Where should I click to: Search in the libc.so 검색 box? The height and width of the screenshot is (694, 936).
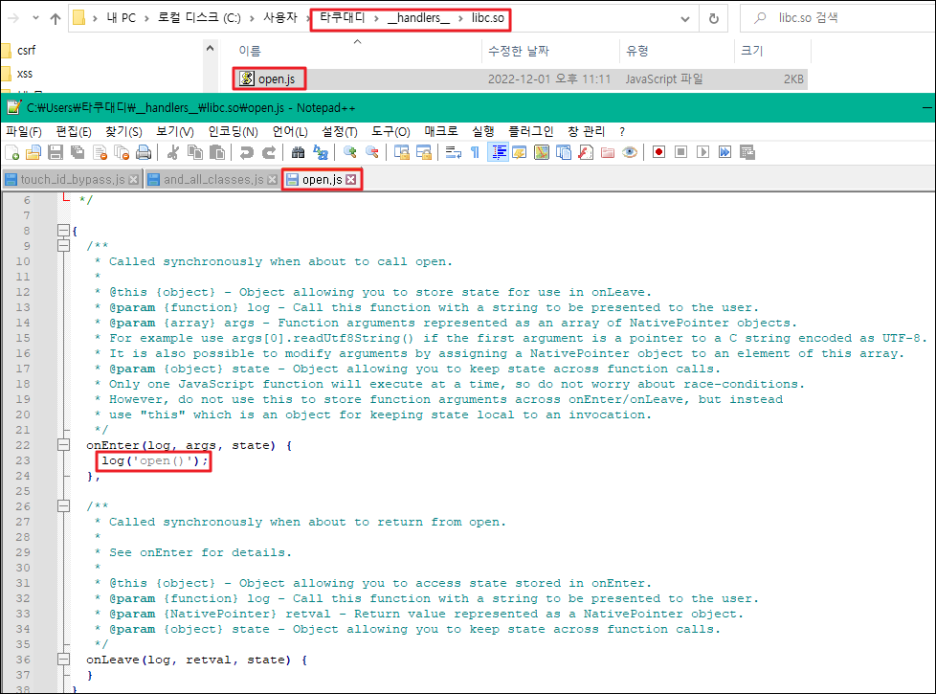coord(839,18)
